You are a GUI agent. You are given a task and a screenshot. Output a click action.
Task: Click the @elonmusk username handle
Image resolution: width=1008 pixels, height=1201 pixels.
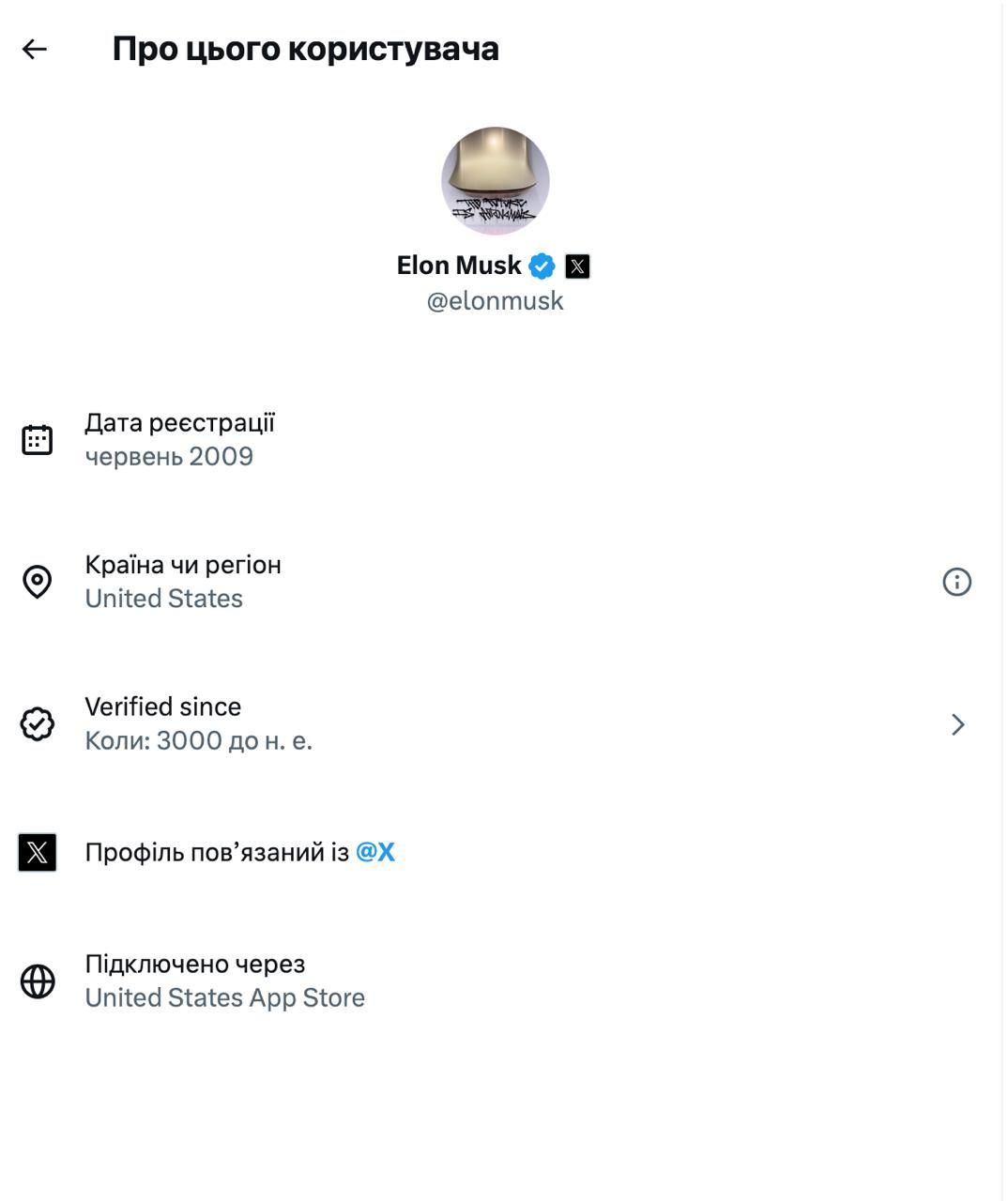click(x=495, y=301)
